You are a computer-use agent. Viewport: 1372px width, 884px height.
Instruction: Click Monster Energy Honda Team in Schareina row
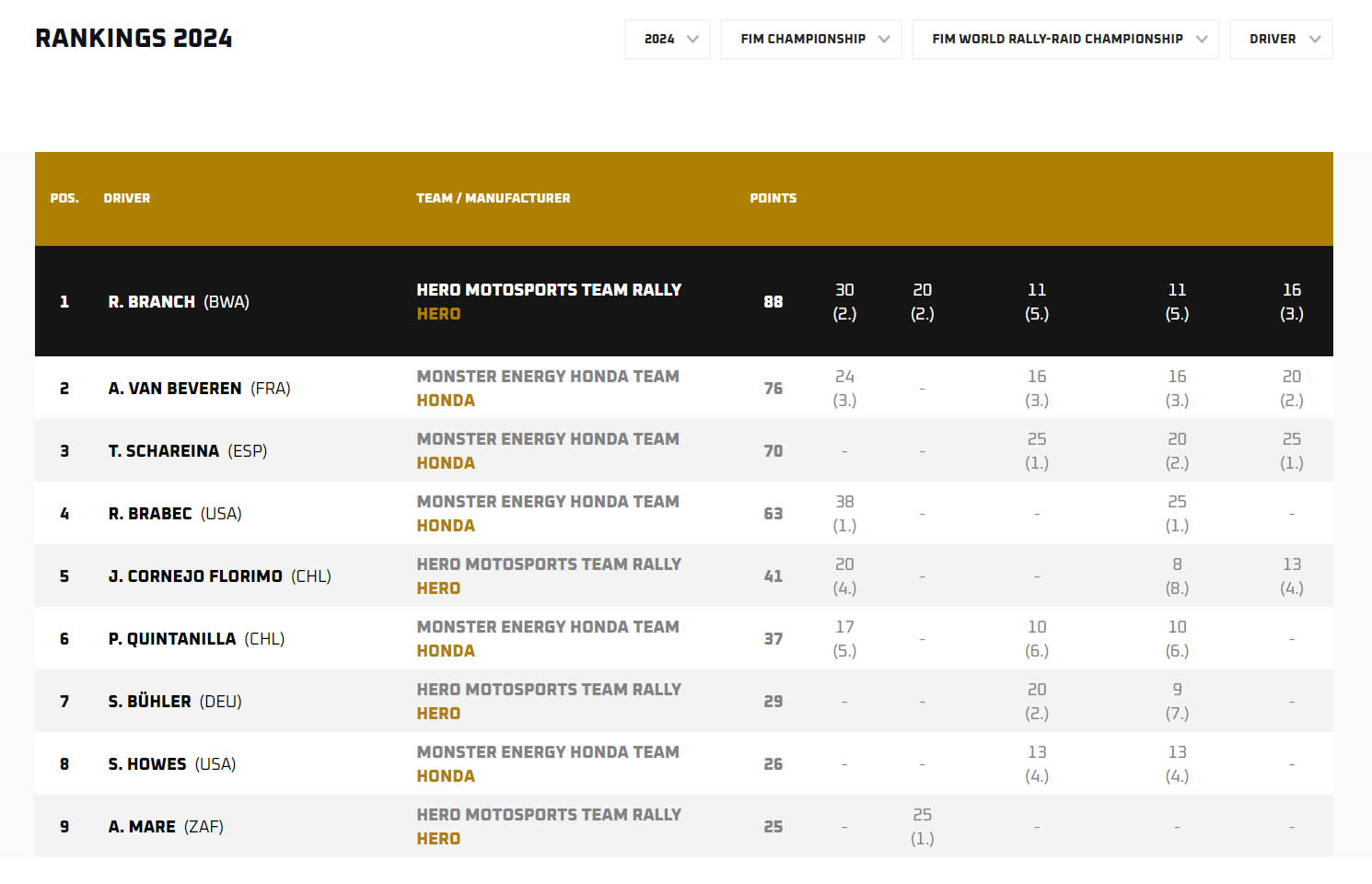[x=548, y=439]
